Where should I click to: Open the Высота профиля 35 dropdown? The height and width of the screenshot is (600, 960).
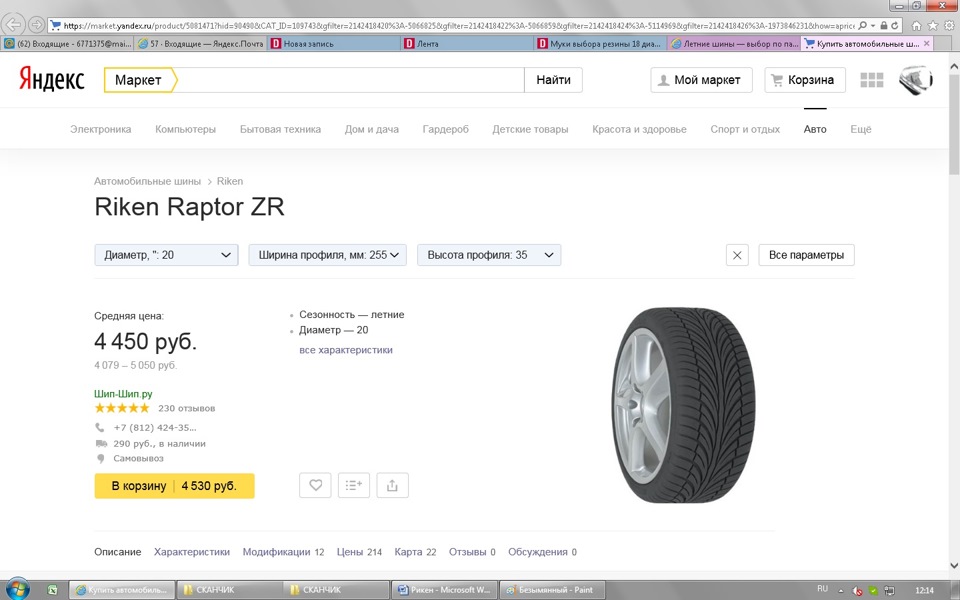[489, 254]
